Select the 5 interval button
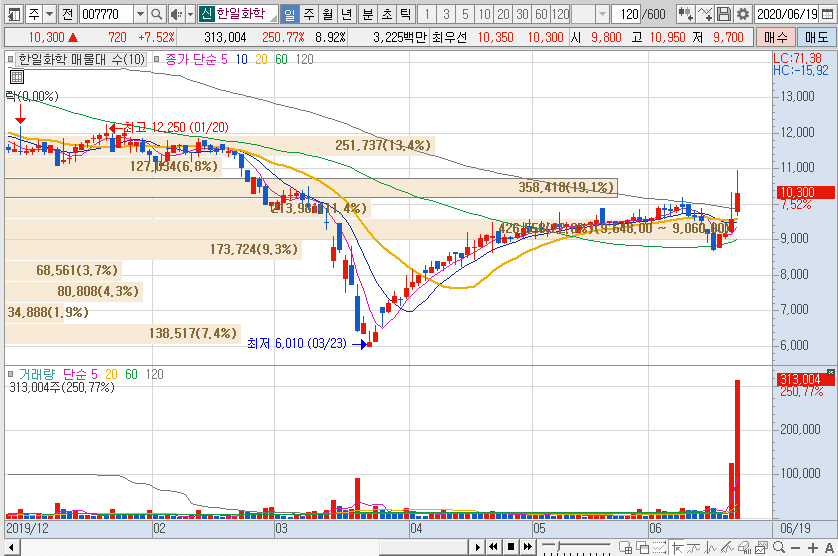Screen dimensions: 838x556 coord(465,14)
